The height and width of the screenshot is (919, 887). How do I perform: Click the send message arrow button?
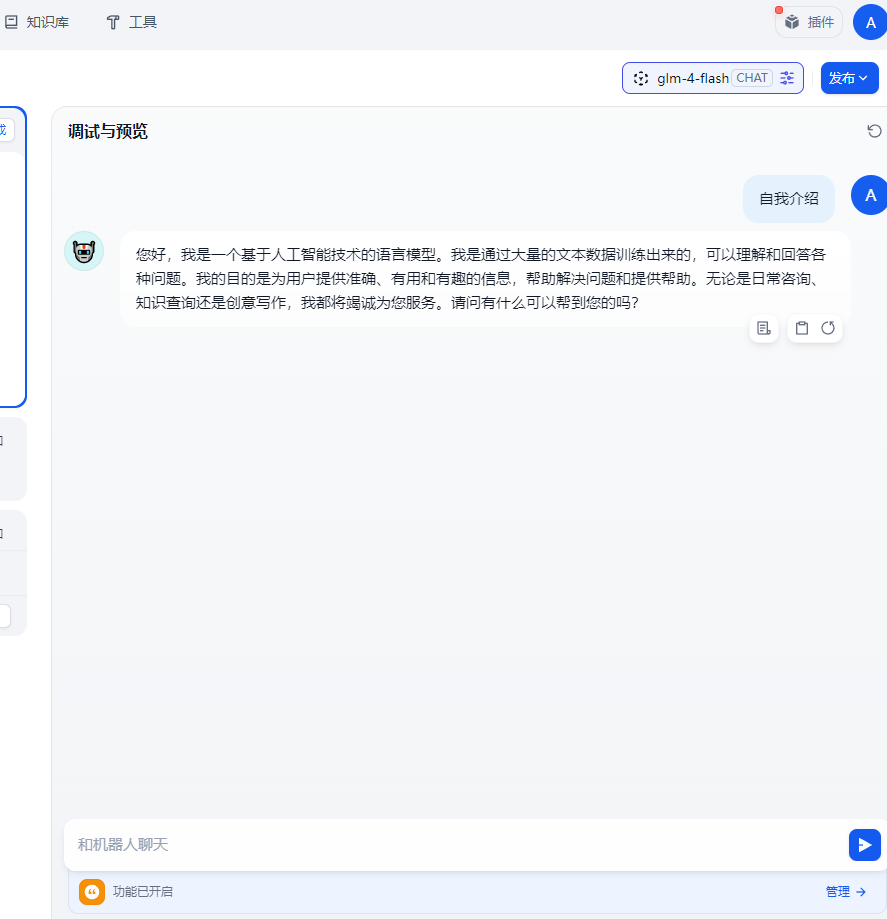click(x=865, y=845)
